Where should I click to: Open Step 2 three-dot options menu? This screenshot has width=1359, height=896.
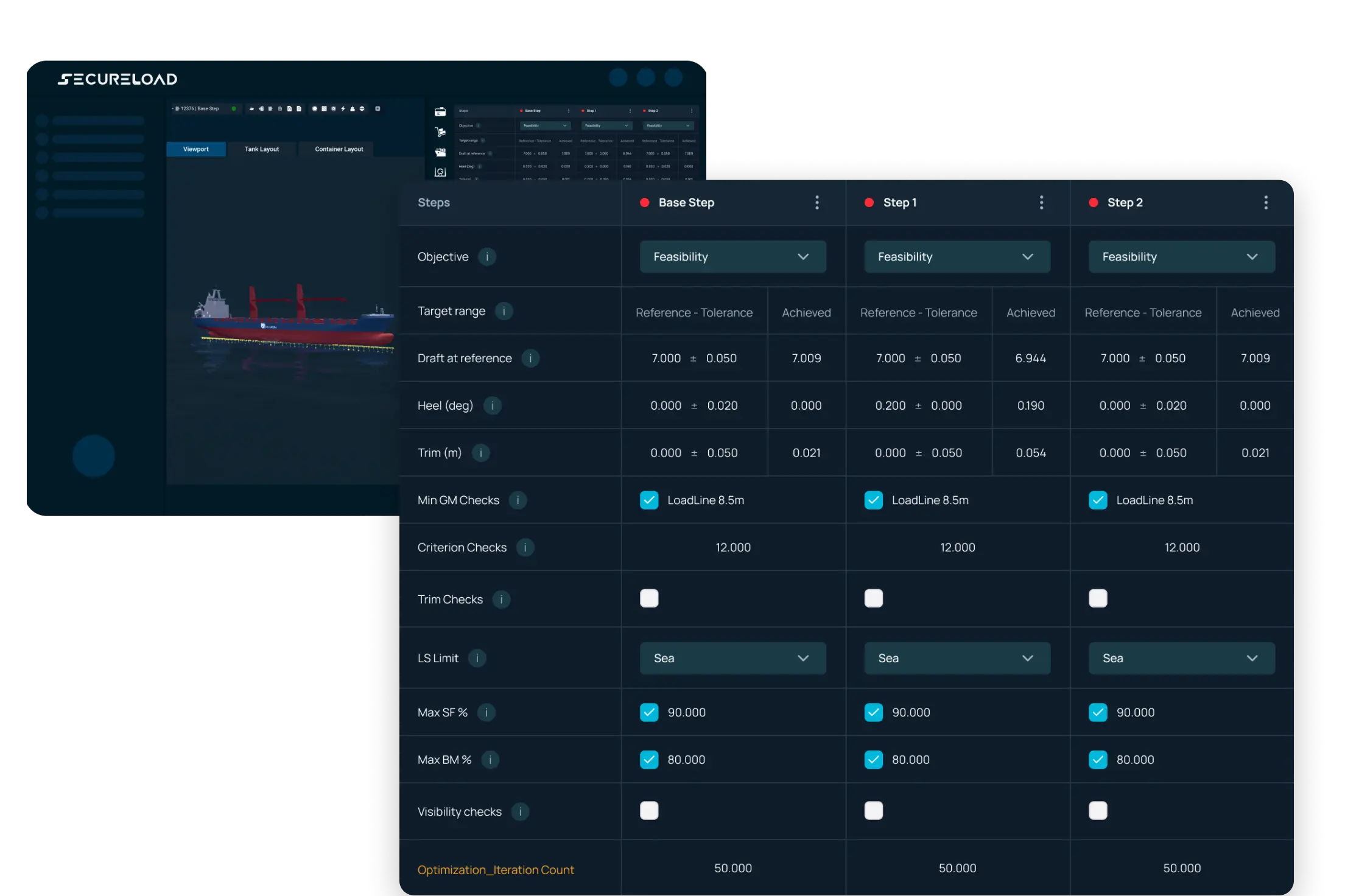(1266, 203)
